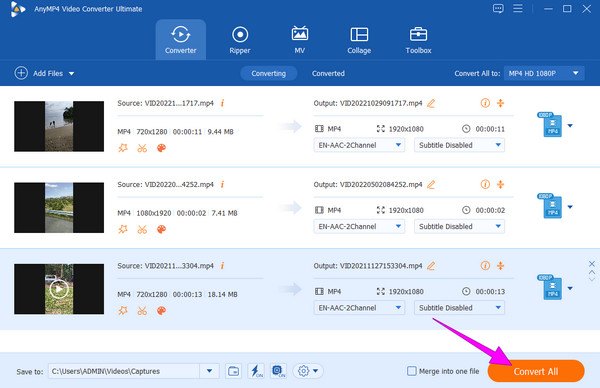
Task: Open enhance effects for VID20220...4252.mp4
Action: tap(123, 229)
